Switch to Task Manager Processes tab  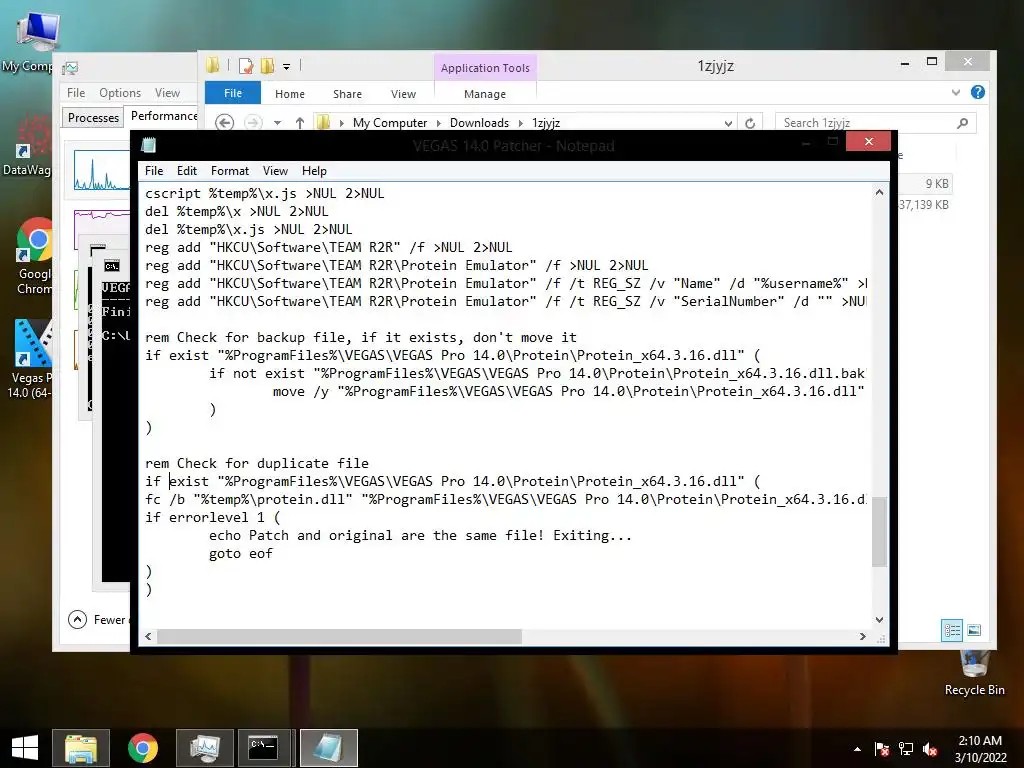click(93, 118)
